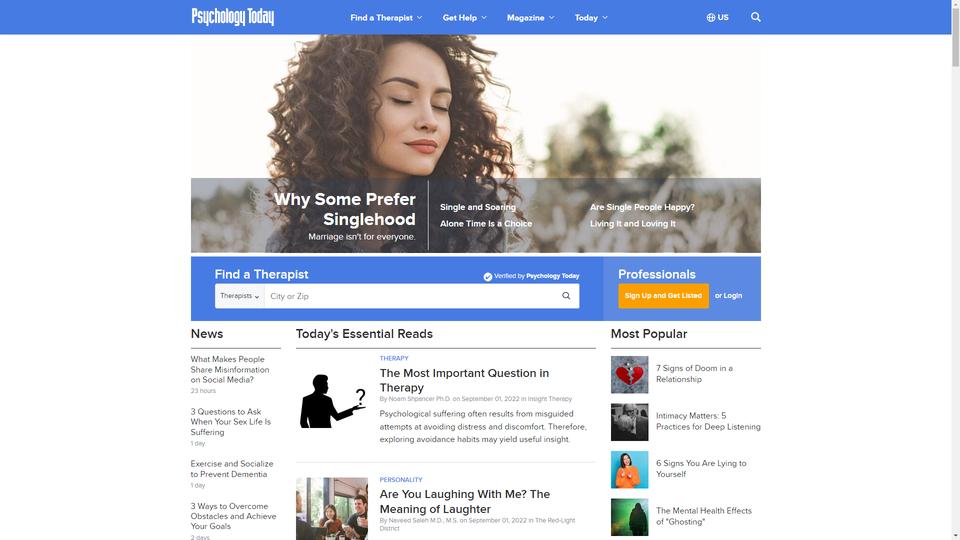Click Sign Up and Get Listed button
The height and width of the screenshot is (540, 960).
point(663,296)
